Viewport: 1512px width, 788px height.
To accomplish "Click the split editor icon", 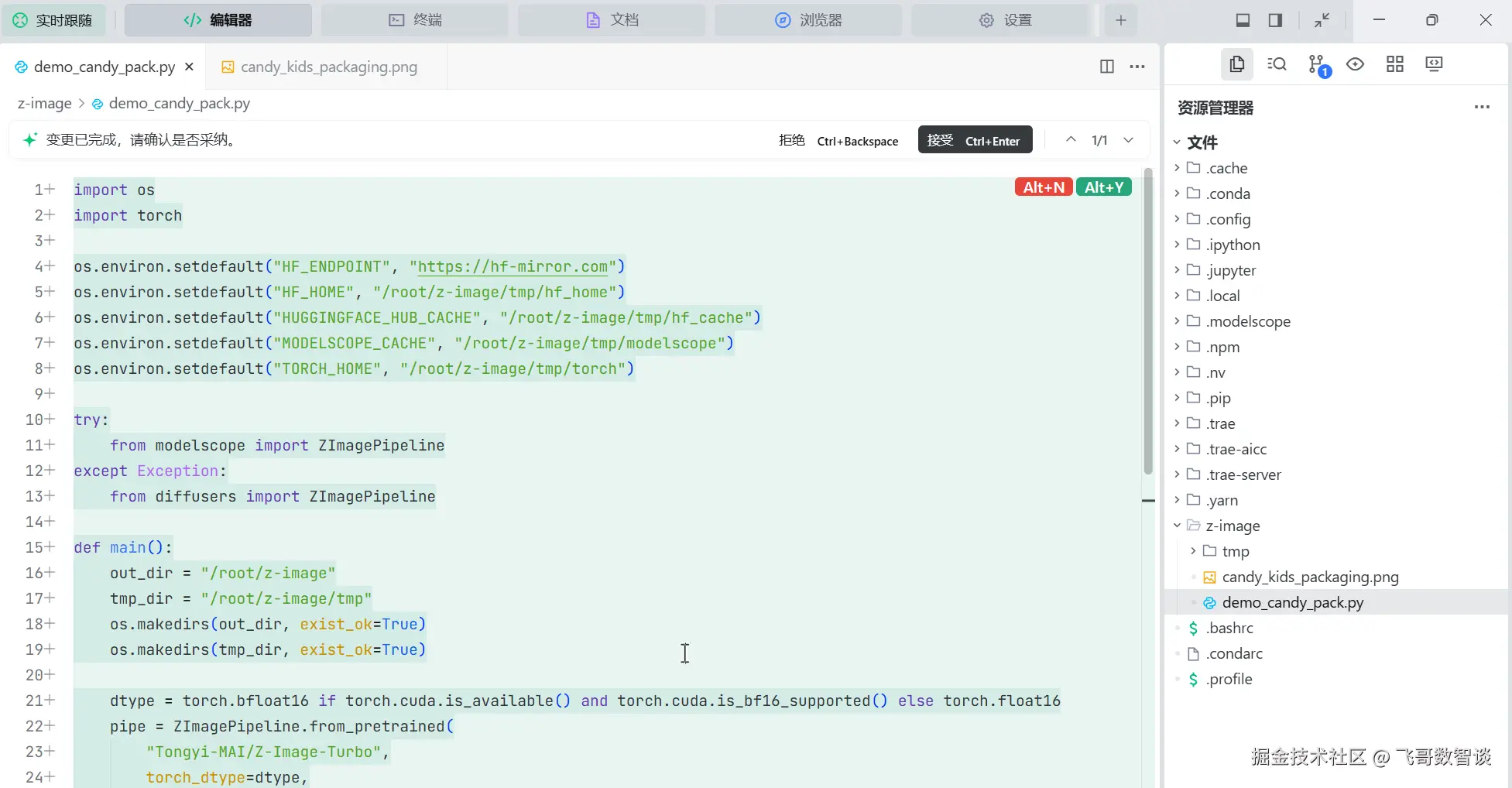I will coord(1106,67).
